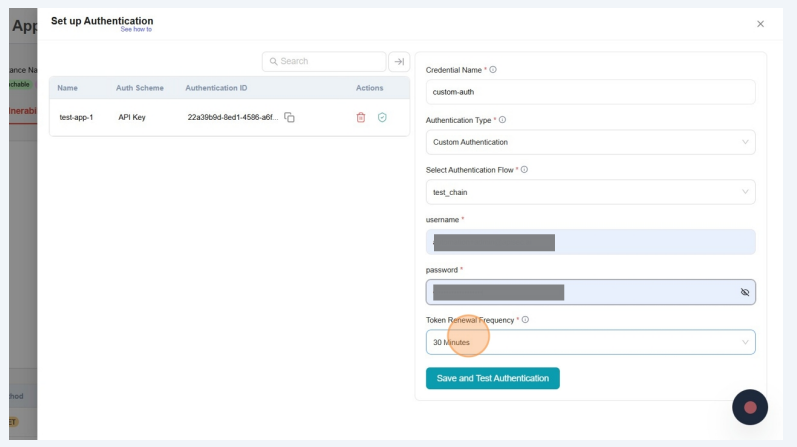This screenshot has height=447, width=797.
Task: Focus the Search box above the table
Action: click(x=325, y=61)
